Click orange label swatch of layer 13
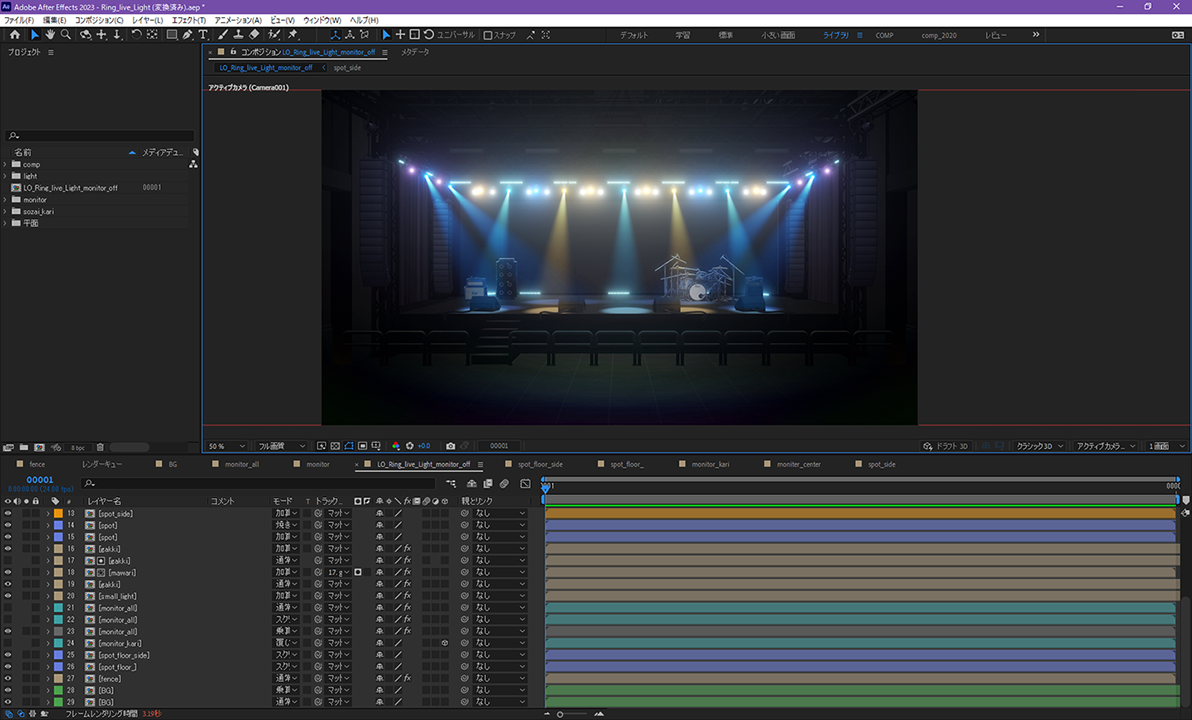 pos(58,514)
